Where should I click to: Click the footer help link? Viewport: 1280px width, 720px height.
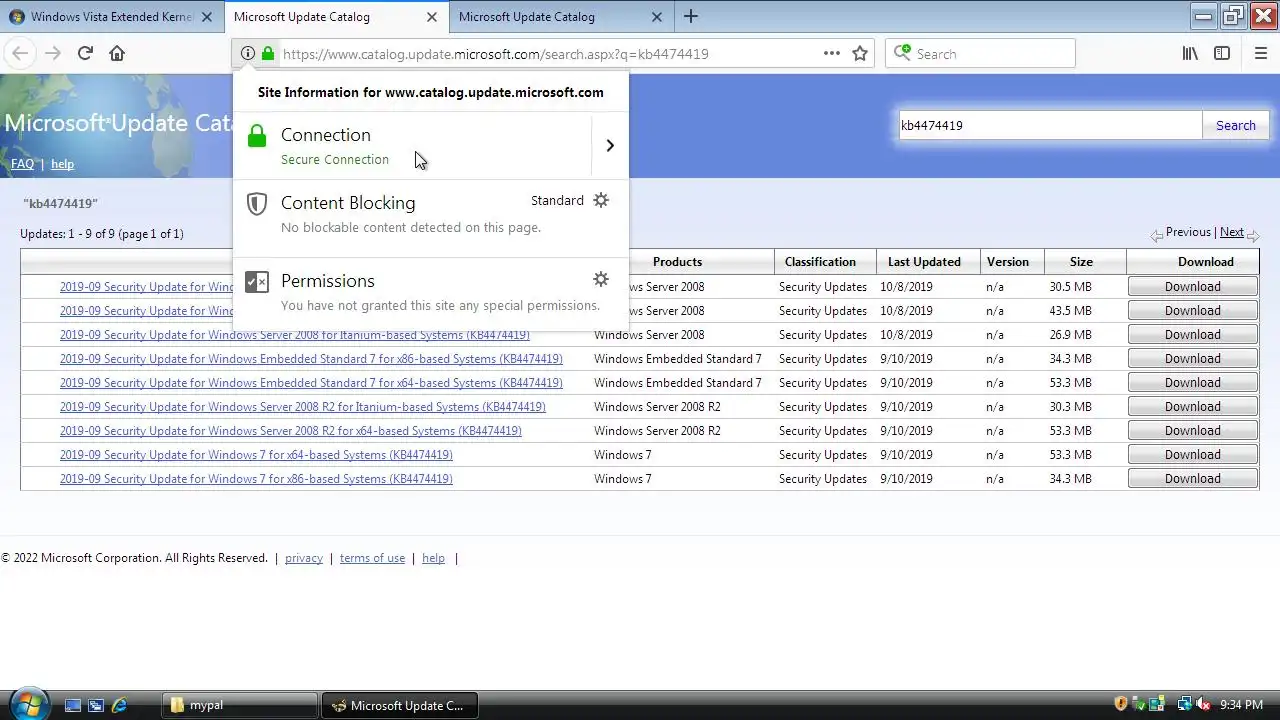[433, 558]
